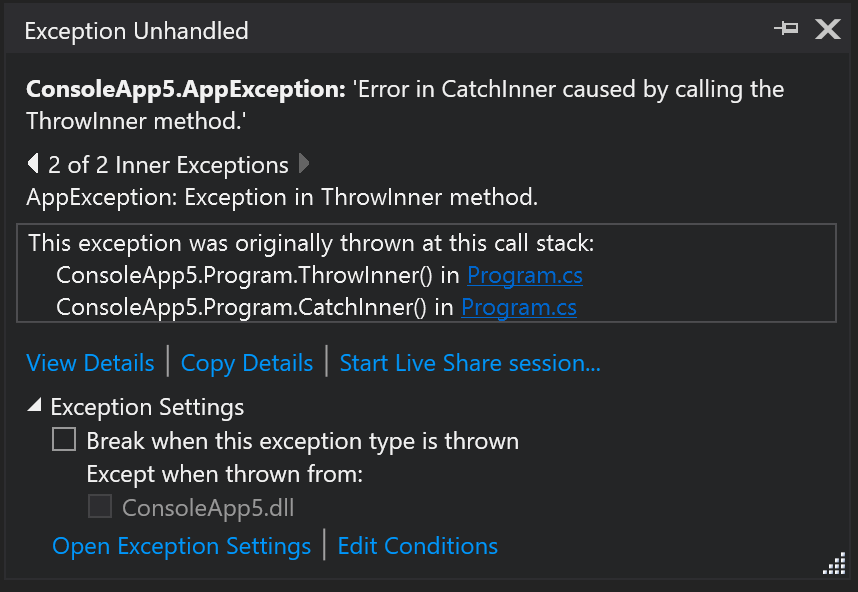
Task: Close the Exception Unhandled popup
Action: (827, 29)
